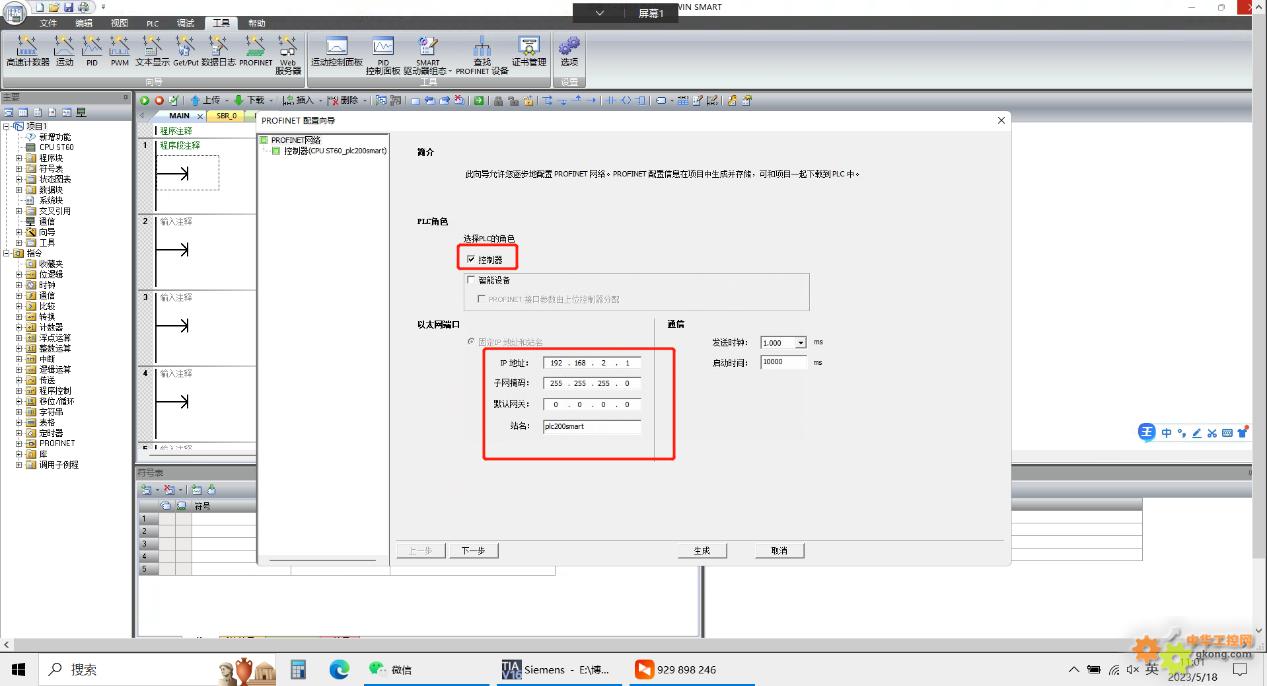
Task: Open the 调试 ribbon tab
Action: click(185, 23)
